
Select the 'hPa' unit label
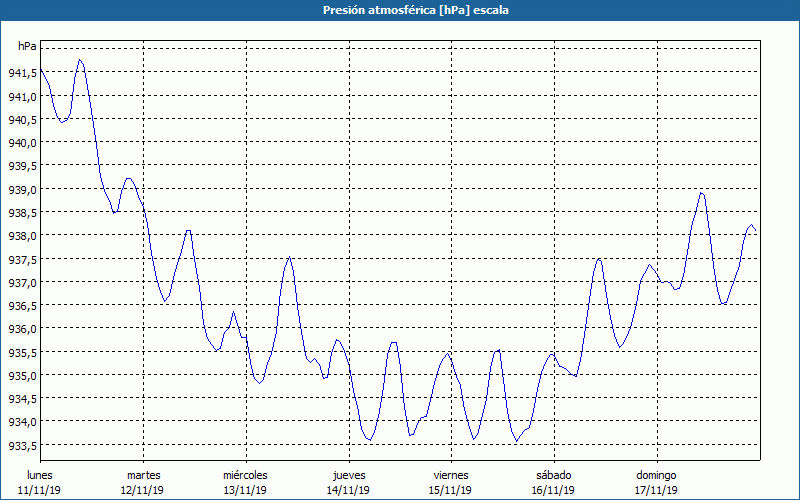click(x=27, y=46)
